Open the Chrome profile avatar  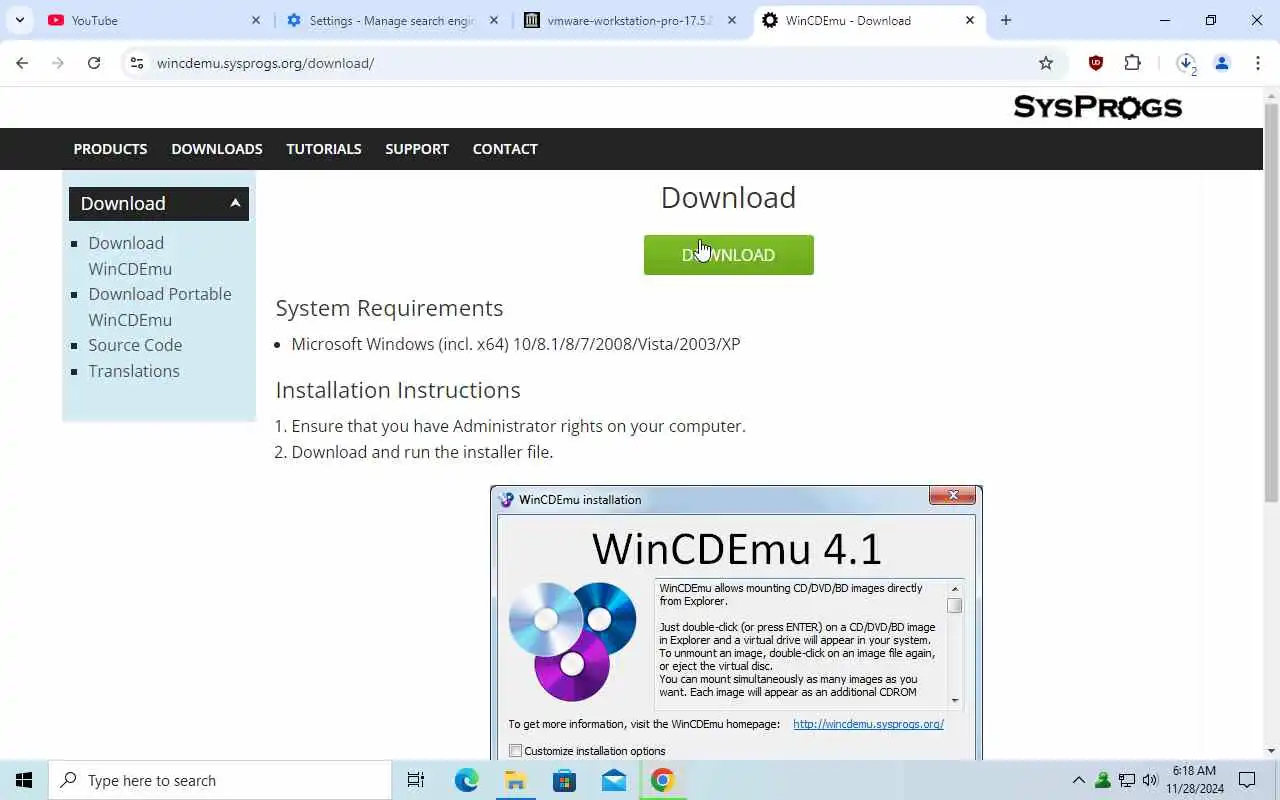tap(1222, 63)
